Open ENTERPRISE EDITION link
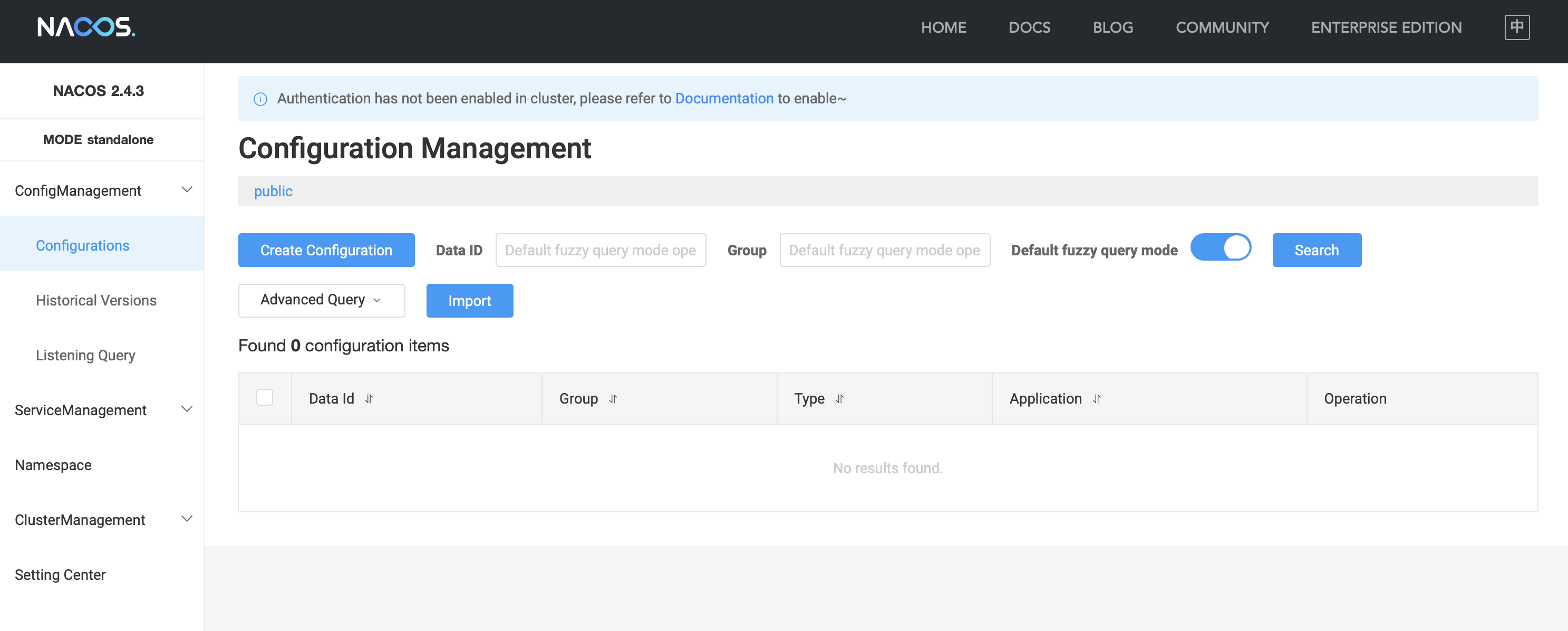The height and width of the screenshot is (631, 1568). 1386,27
